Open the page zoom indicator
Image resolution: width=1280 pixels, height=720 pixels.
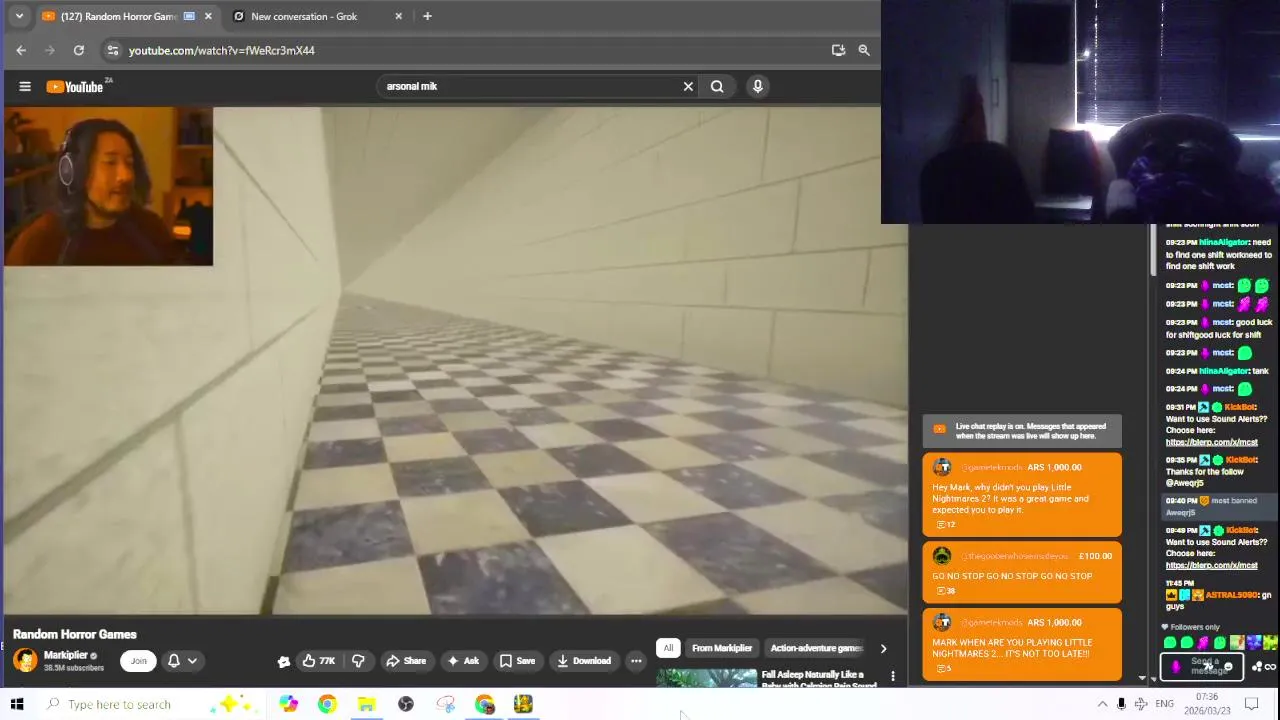[x=864, y=50]
